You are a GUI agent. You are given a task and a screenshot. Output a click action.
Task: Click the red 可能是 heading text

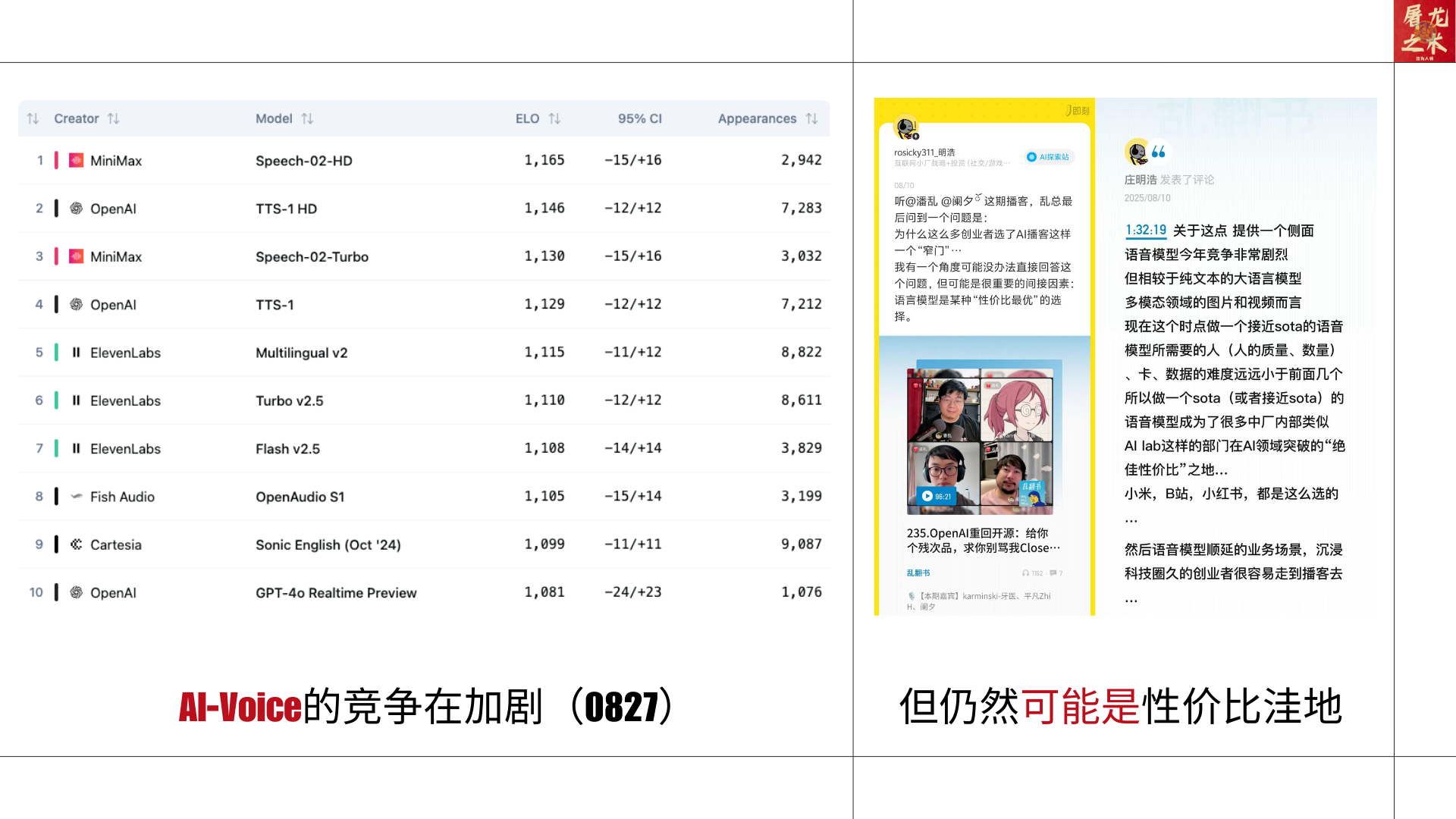point(1081,707)
